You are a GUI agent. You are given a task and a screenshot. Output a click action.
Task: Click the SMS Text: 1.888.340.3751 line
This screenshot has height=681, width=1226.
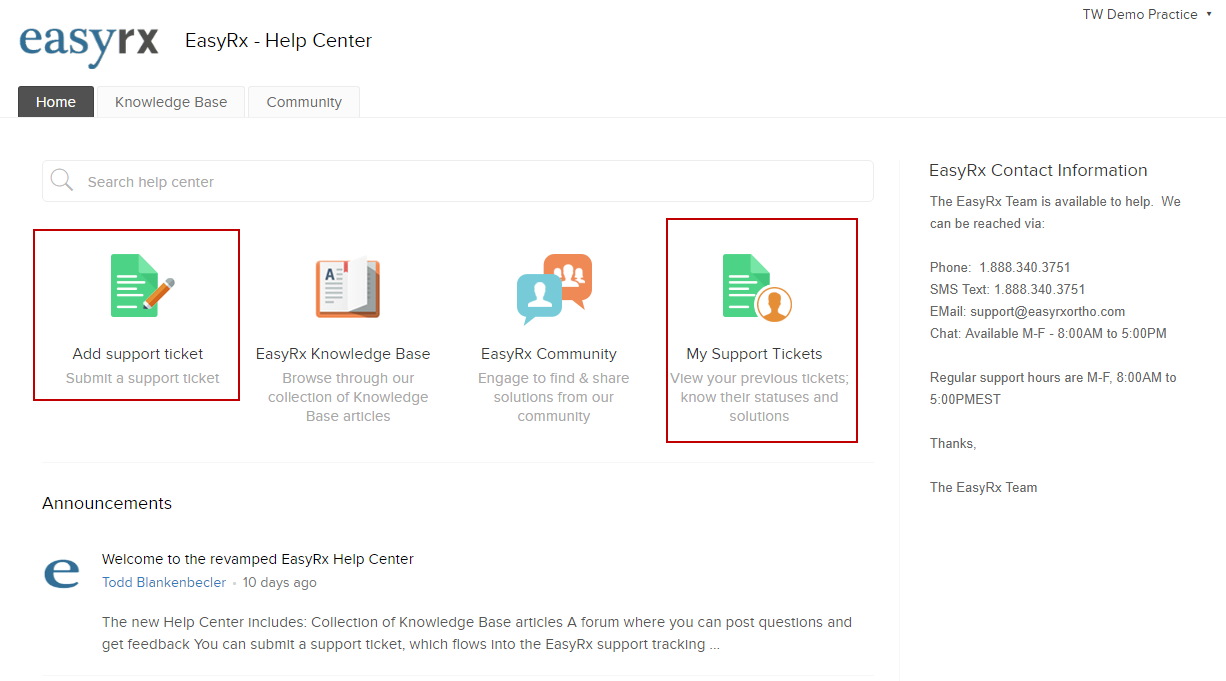(1008, 289)
